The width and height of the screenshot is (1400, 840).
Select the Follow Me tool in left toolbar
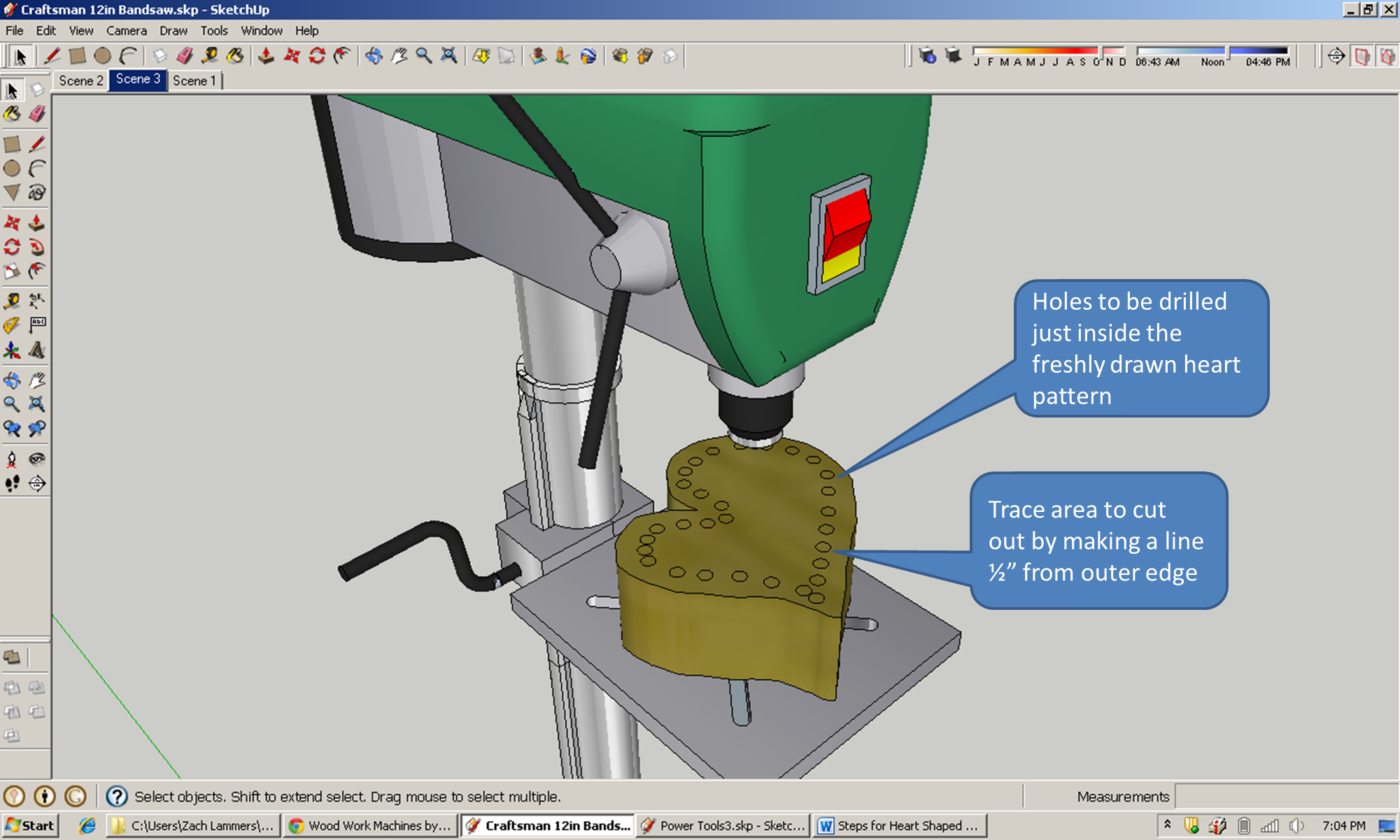click(x=37, y=247)
